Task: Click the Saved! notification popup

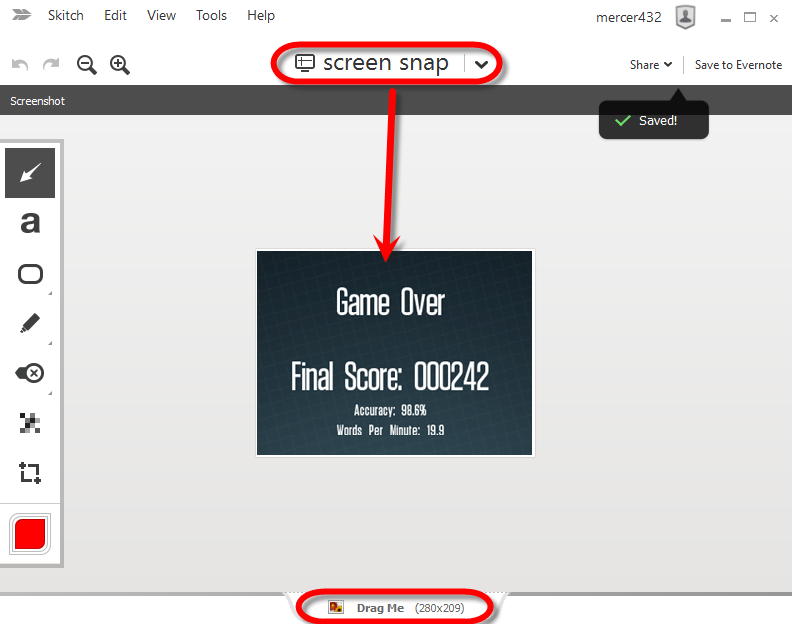Action: pyautogui.click(x=654, y=120)
